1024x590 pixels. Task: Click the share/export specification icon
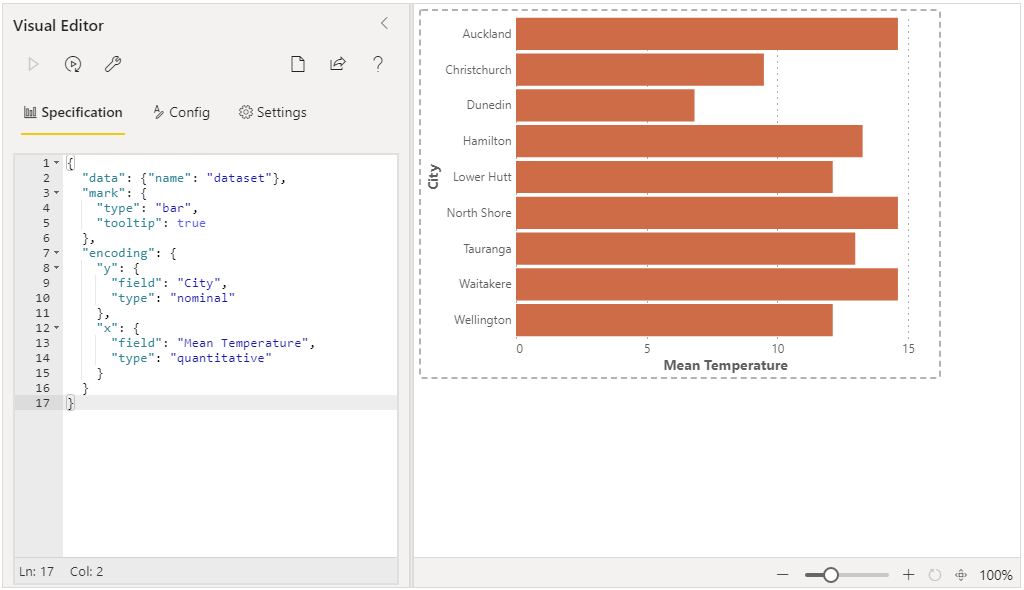338,64
